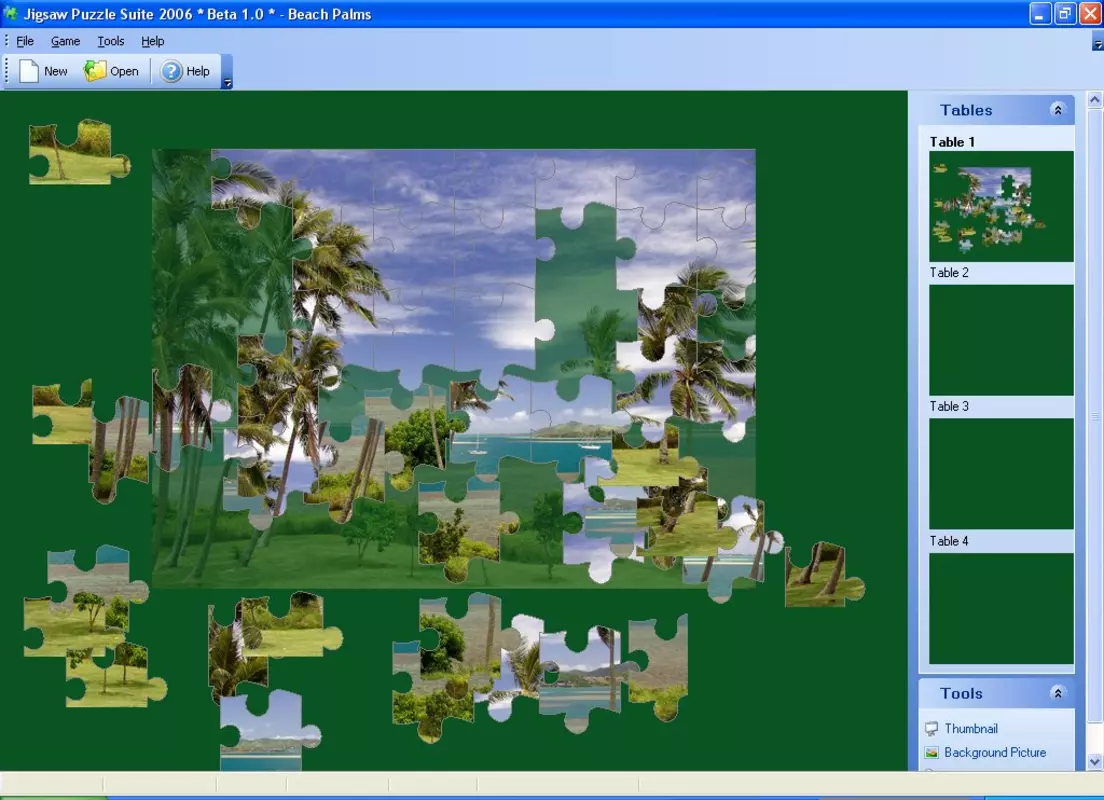The image size is (1104, 800).
Task: Open the File menu
Action: click(x=25, y=41)
